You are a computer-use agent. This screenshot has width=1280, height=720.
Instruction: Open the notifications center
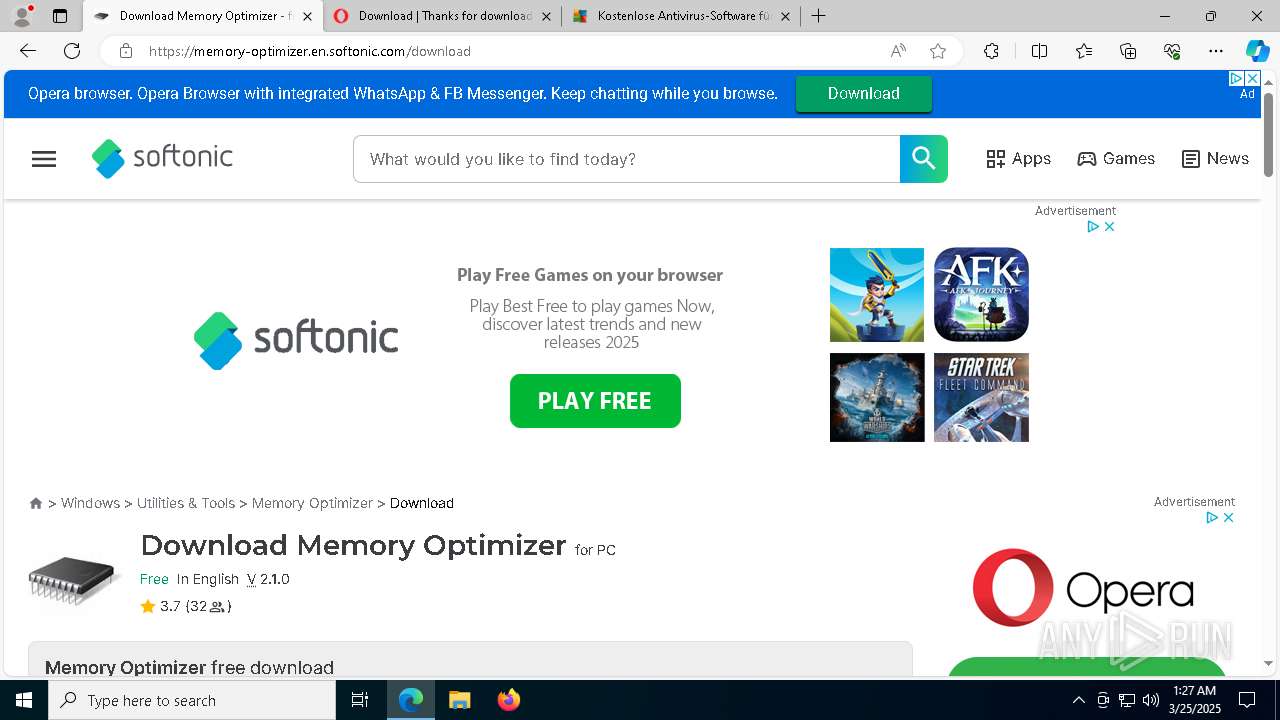coord(1247,700)
